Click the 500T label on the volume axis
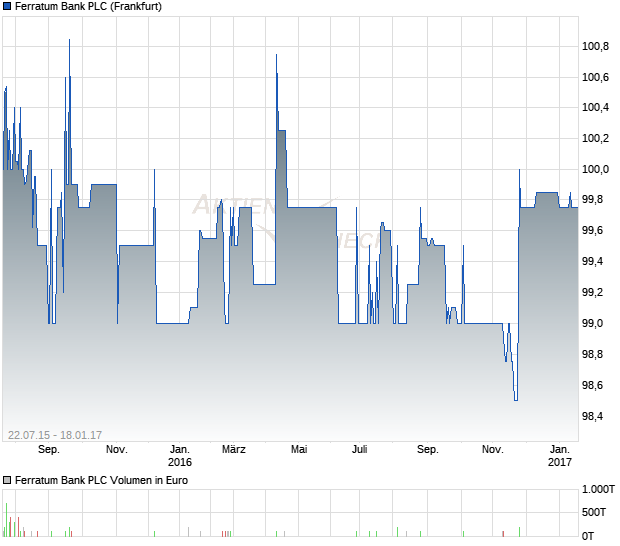 point(596,511)
